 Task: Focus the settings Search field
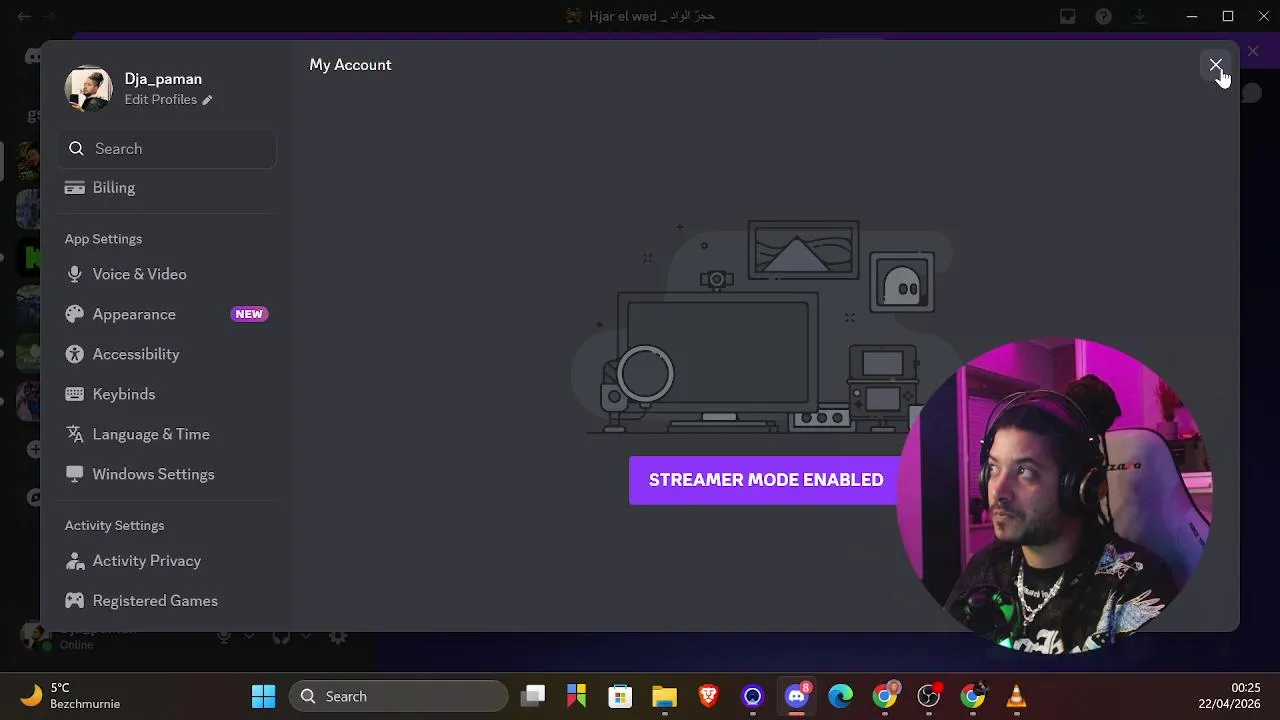tap(166, 149)
